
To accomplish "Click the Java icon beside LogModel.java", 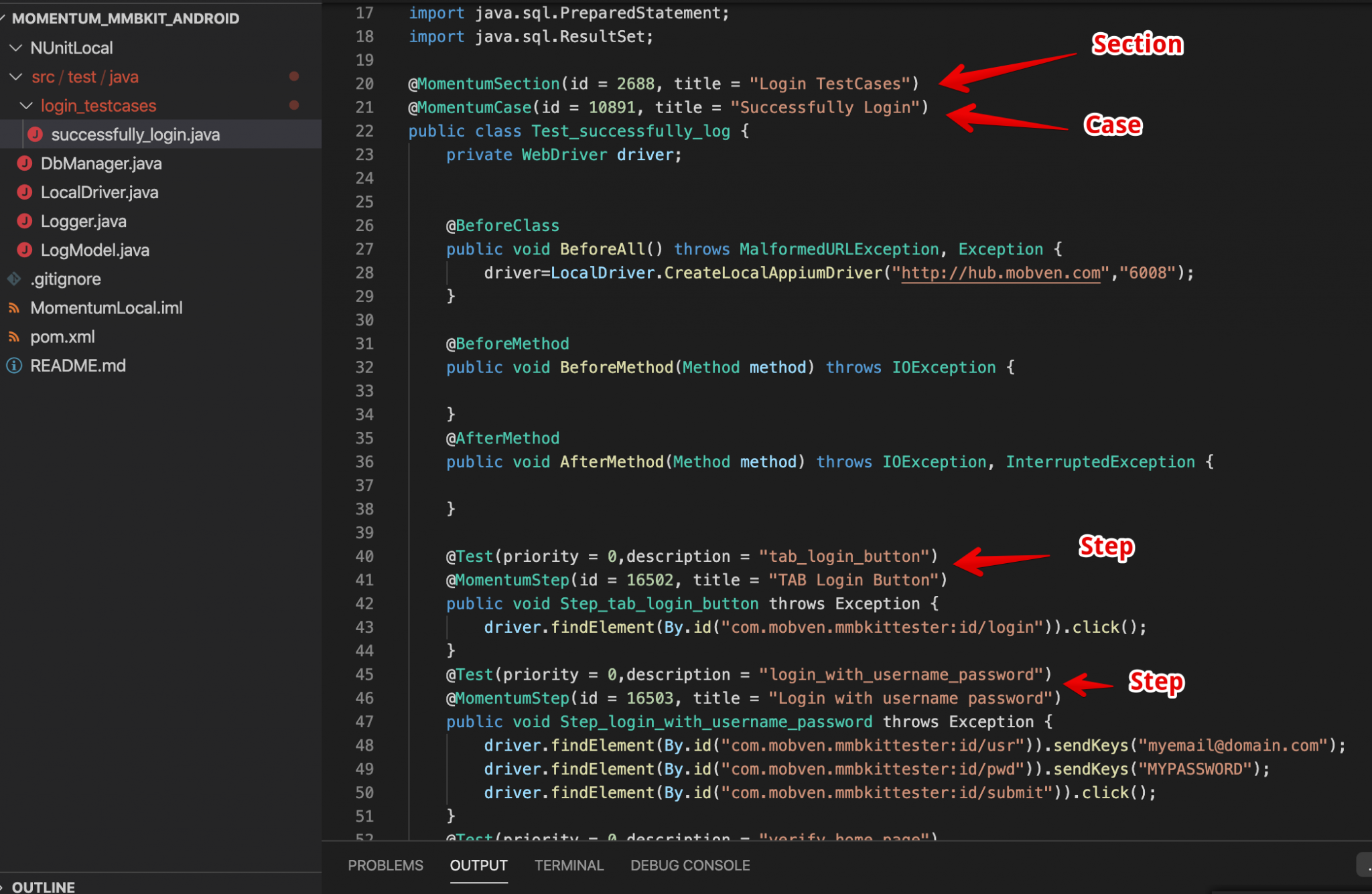I will coord(25,250).
